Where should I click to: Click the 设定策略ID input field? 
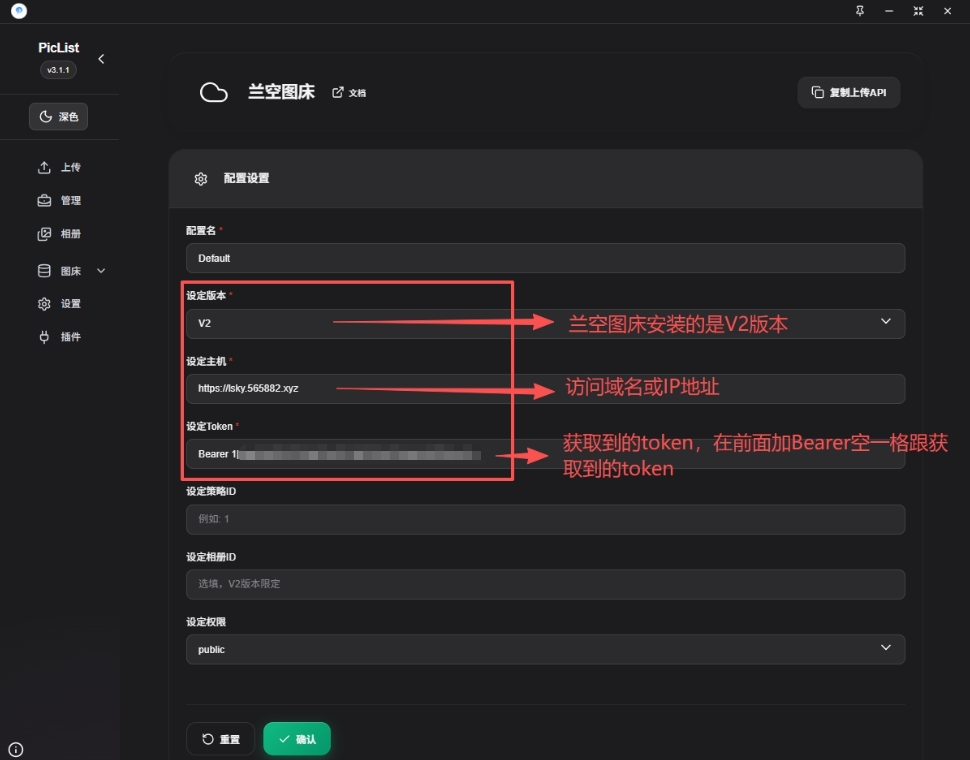(545, 519)
